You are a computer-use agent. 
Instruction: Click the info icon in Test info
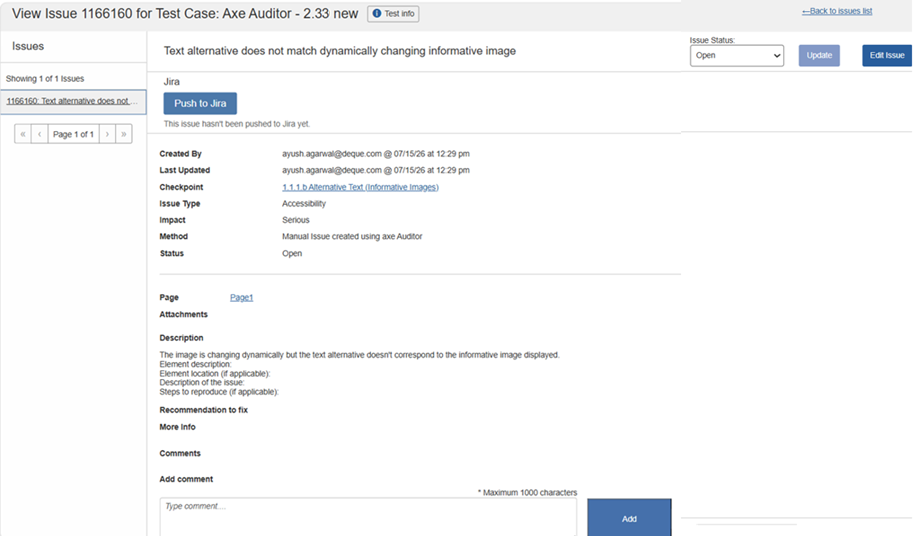coord(377,13)
